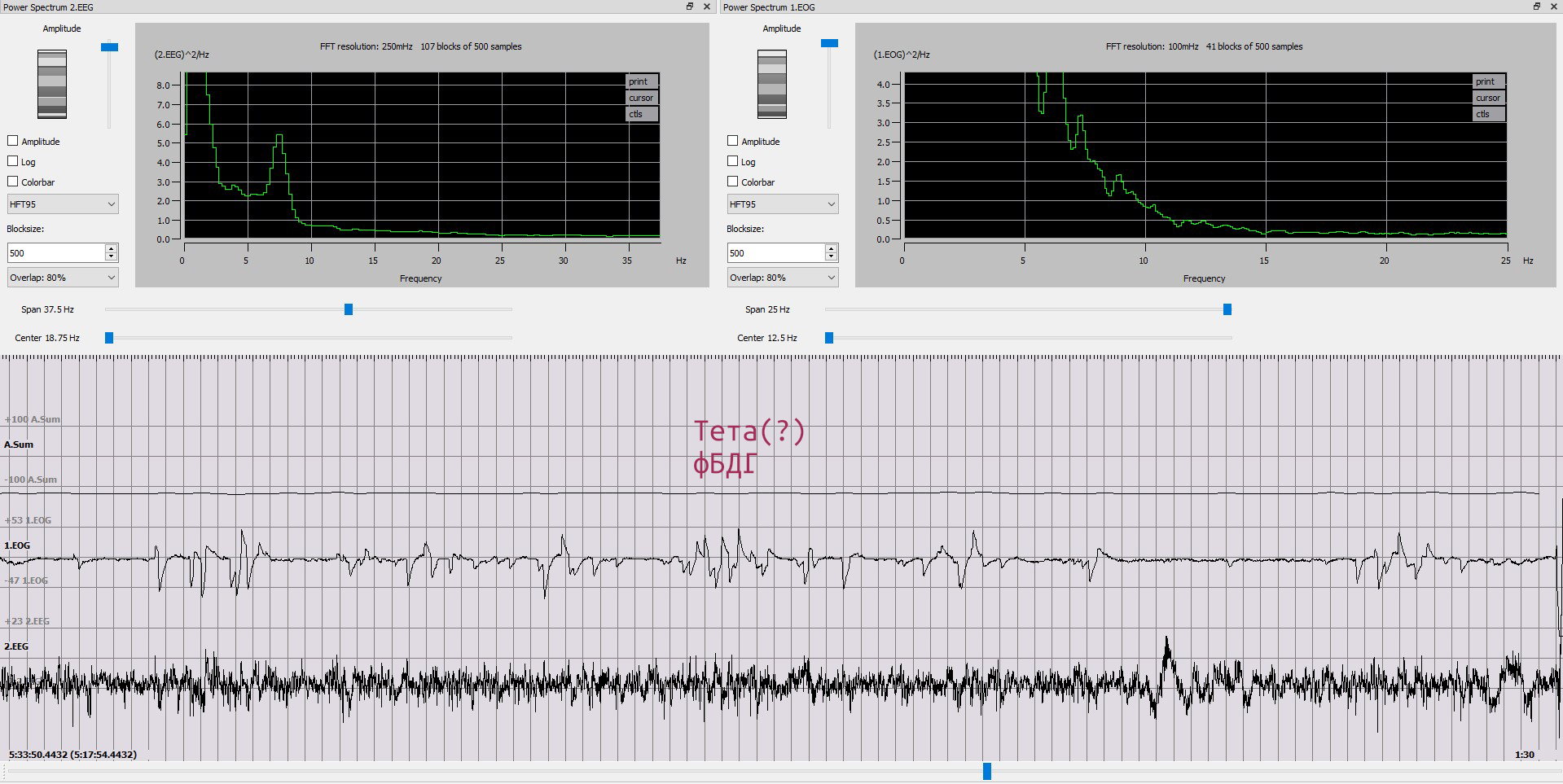This screenshot has width=1563, height=784.
Task: Click print button on EOG spectrum graph
Action: (x=1489, y=81)
